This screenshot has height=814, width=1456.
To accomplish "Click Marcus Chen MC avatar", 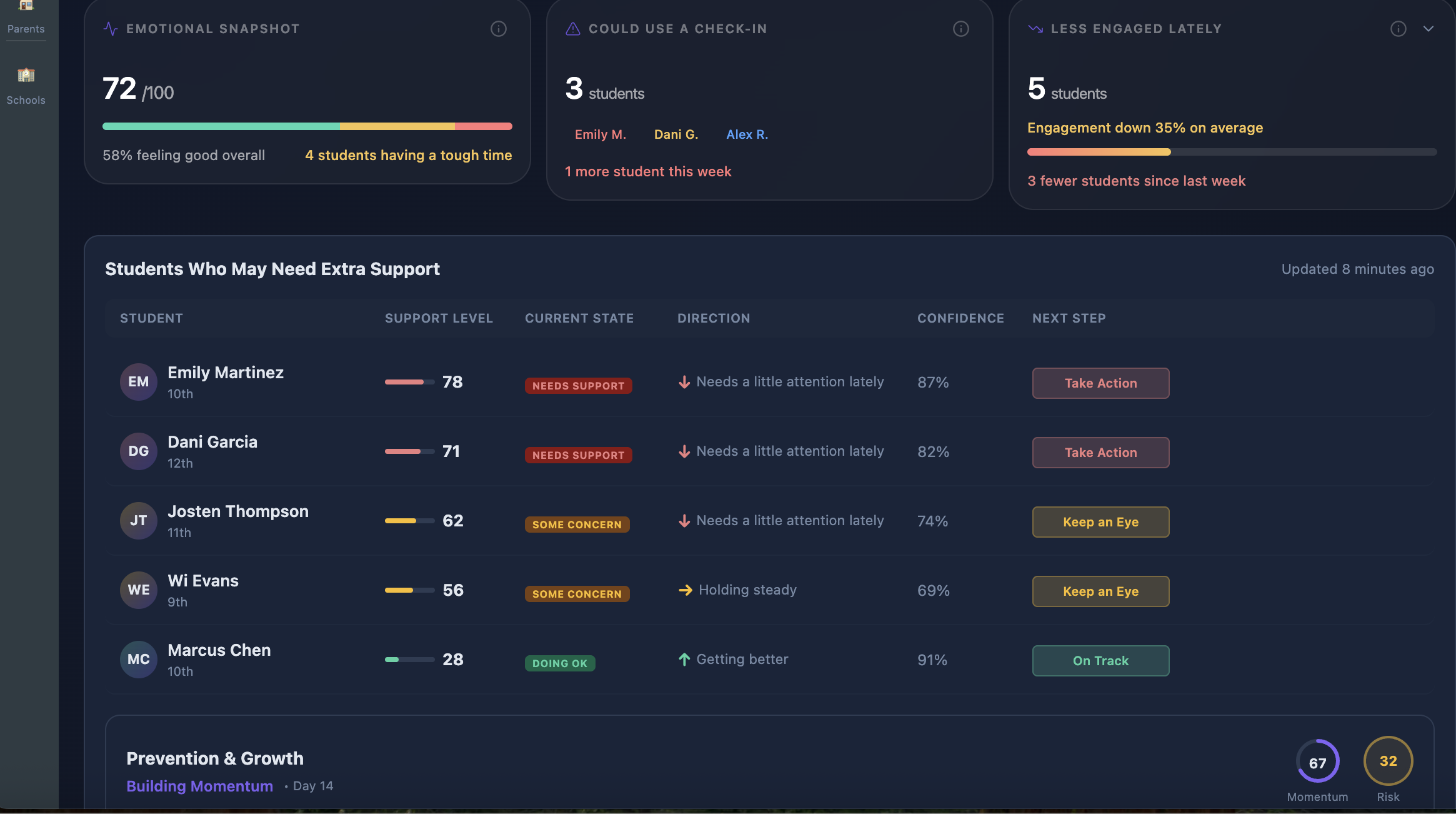I will [138, 660].
